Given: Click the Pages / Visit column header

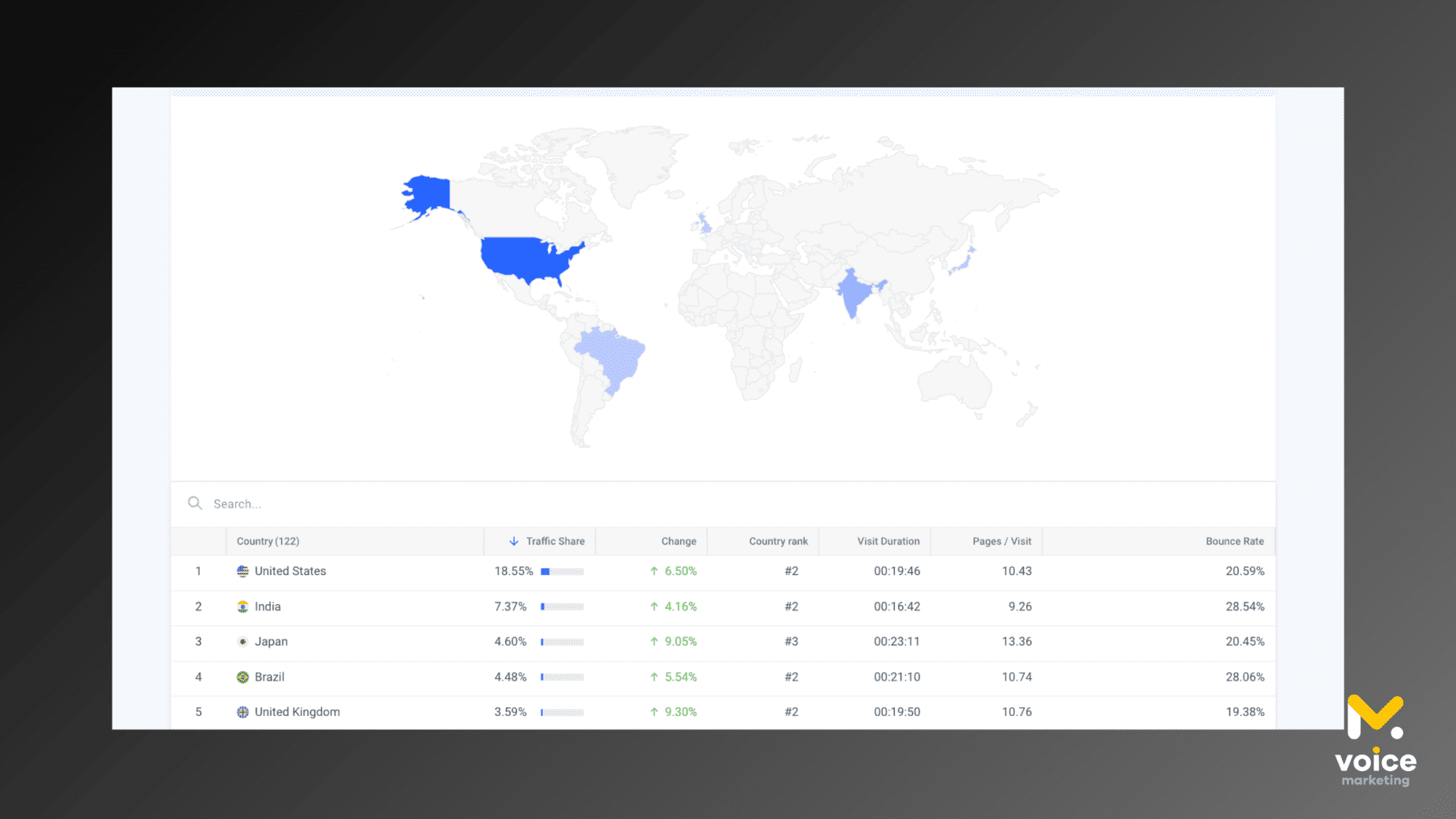Looking at the screenshot, I should [x=1001, y=541].
